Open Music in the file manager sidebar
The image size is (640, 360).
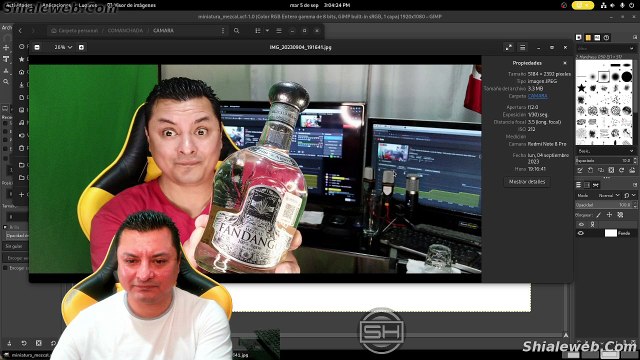(x=22, y=122)
